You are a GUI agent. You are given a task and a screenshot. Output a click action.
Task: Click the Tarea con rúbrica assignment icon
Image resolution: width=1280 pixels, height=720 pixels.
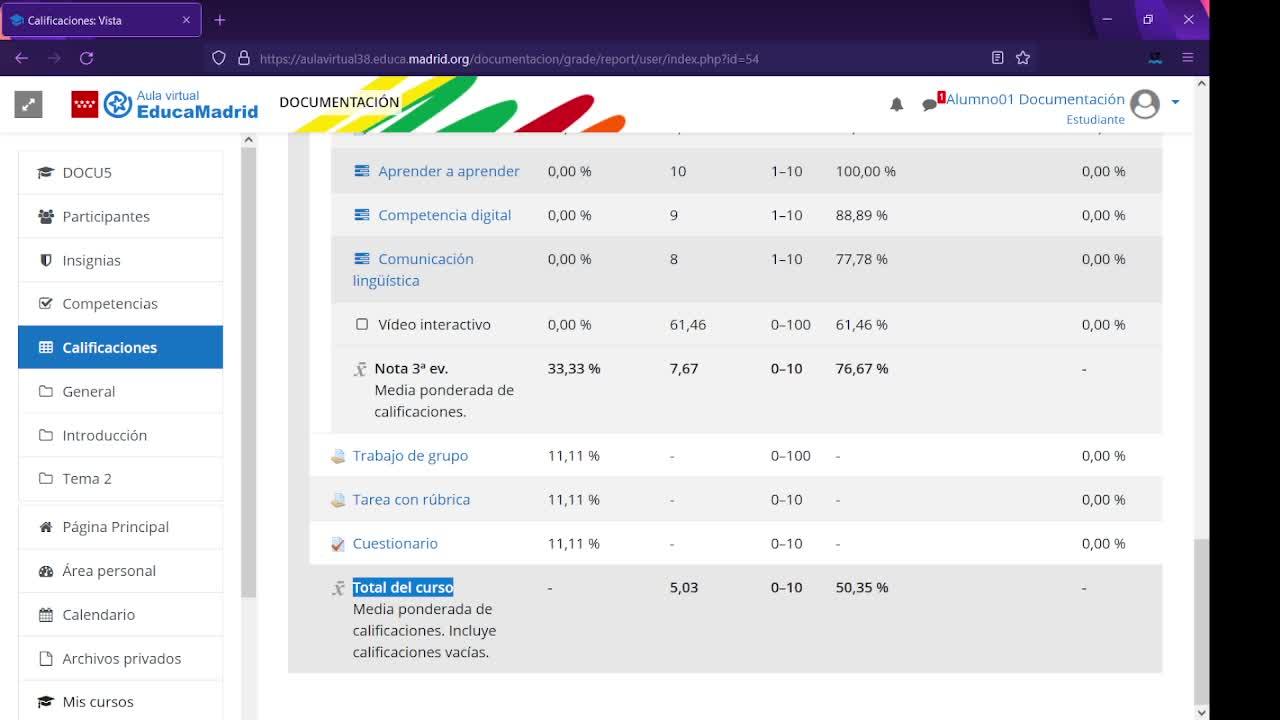click(338, 500)
